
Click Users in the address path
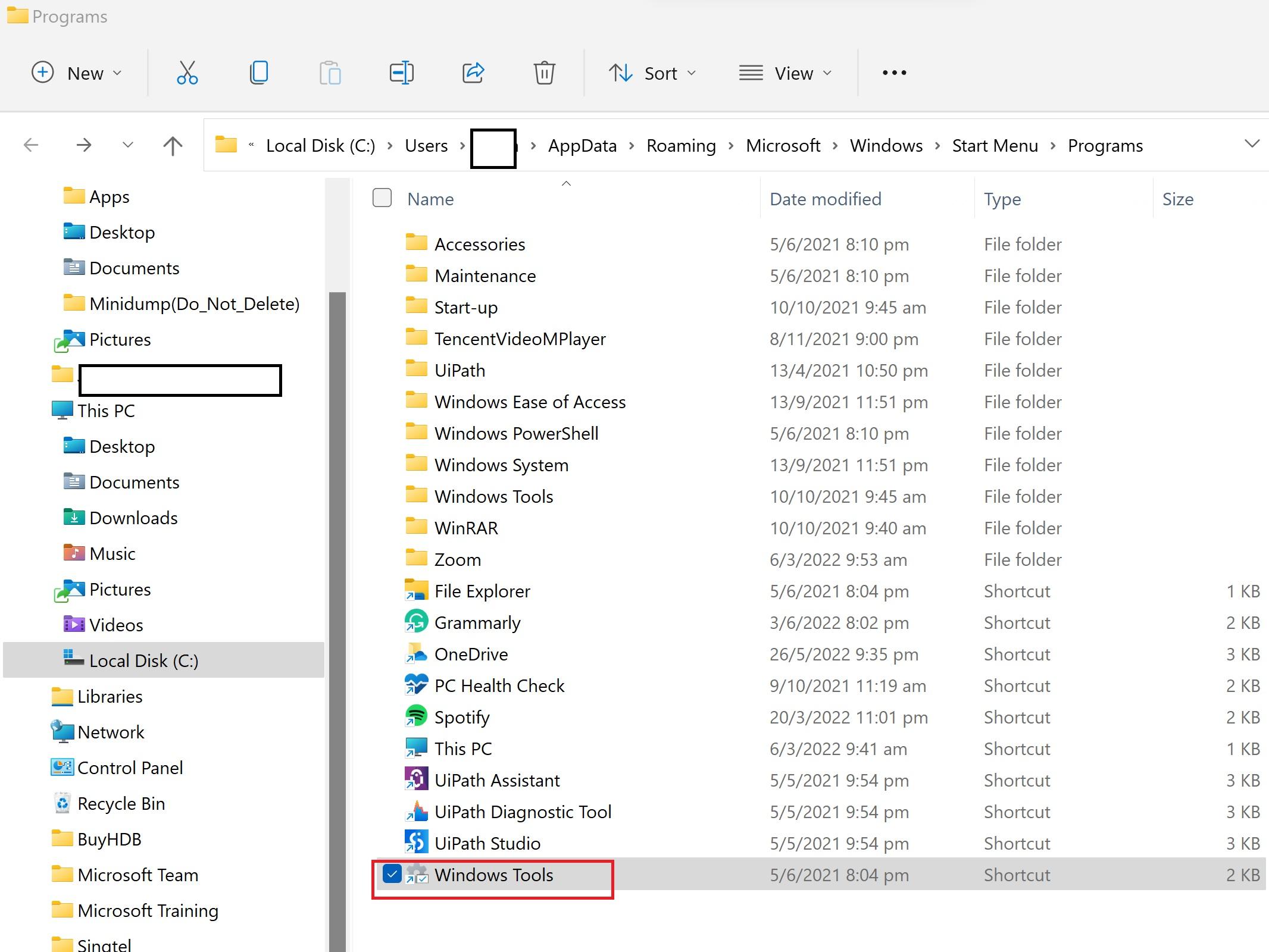pyautogui.click(x=426, y=146)
